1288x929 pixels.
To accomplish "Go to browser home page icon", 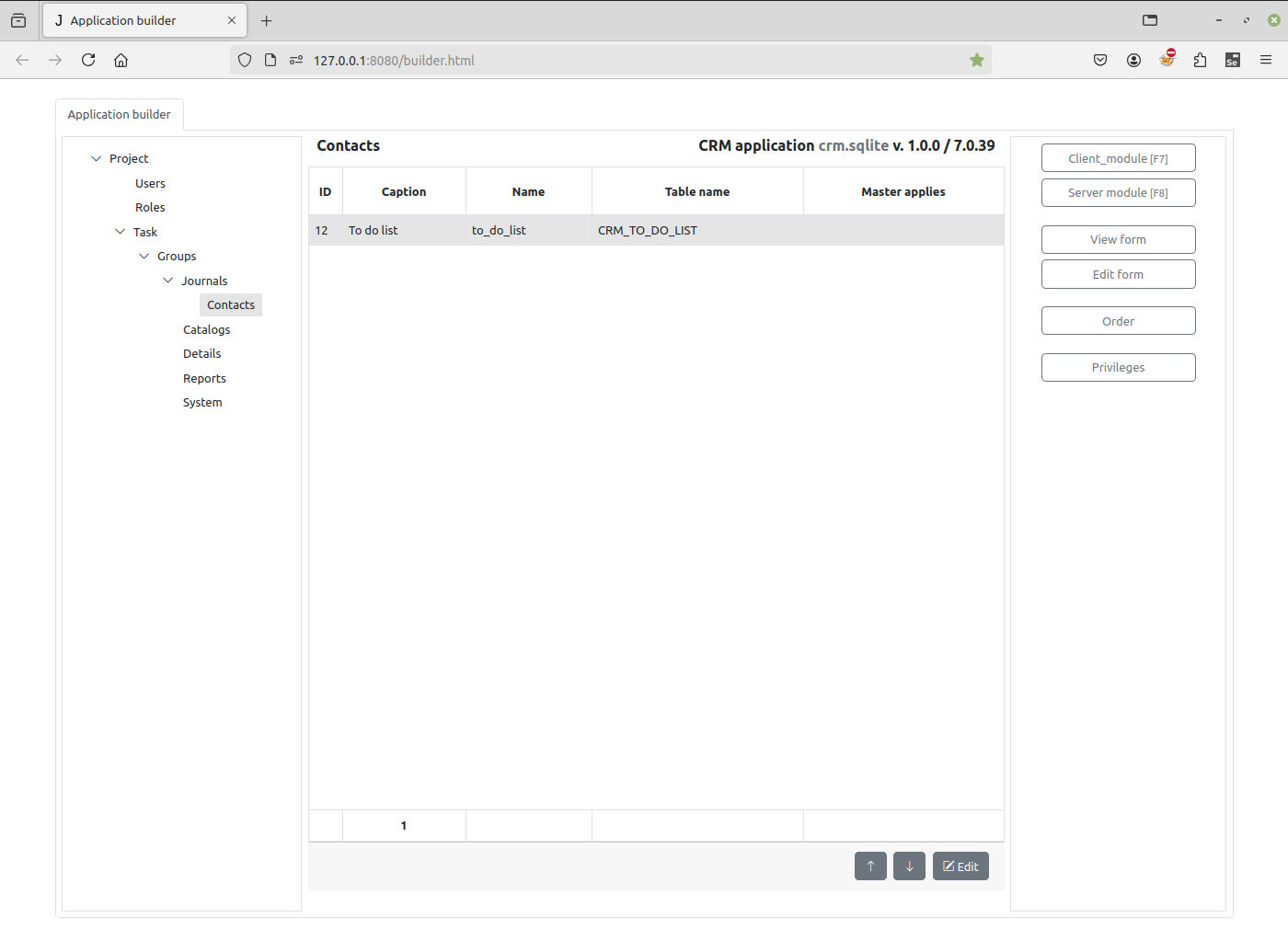I will [x=121, y=60].
